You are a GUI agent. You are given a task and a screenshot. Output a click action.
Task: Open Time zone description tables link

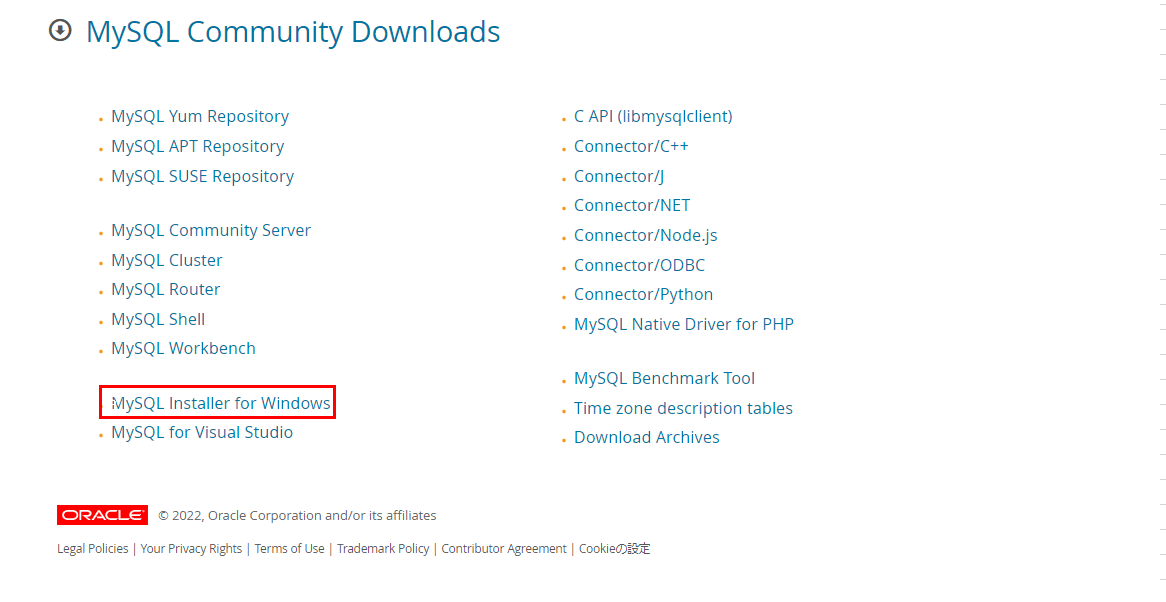point(683,408)
